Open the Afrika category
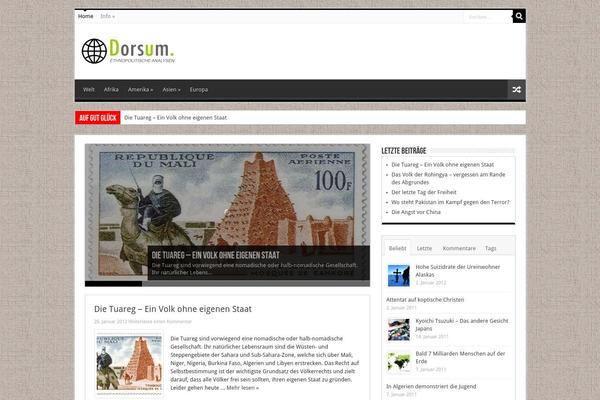This screenshot has width=600, height=400. point(111,90)
